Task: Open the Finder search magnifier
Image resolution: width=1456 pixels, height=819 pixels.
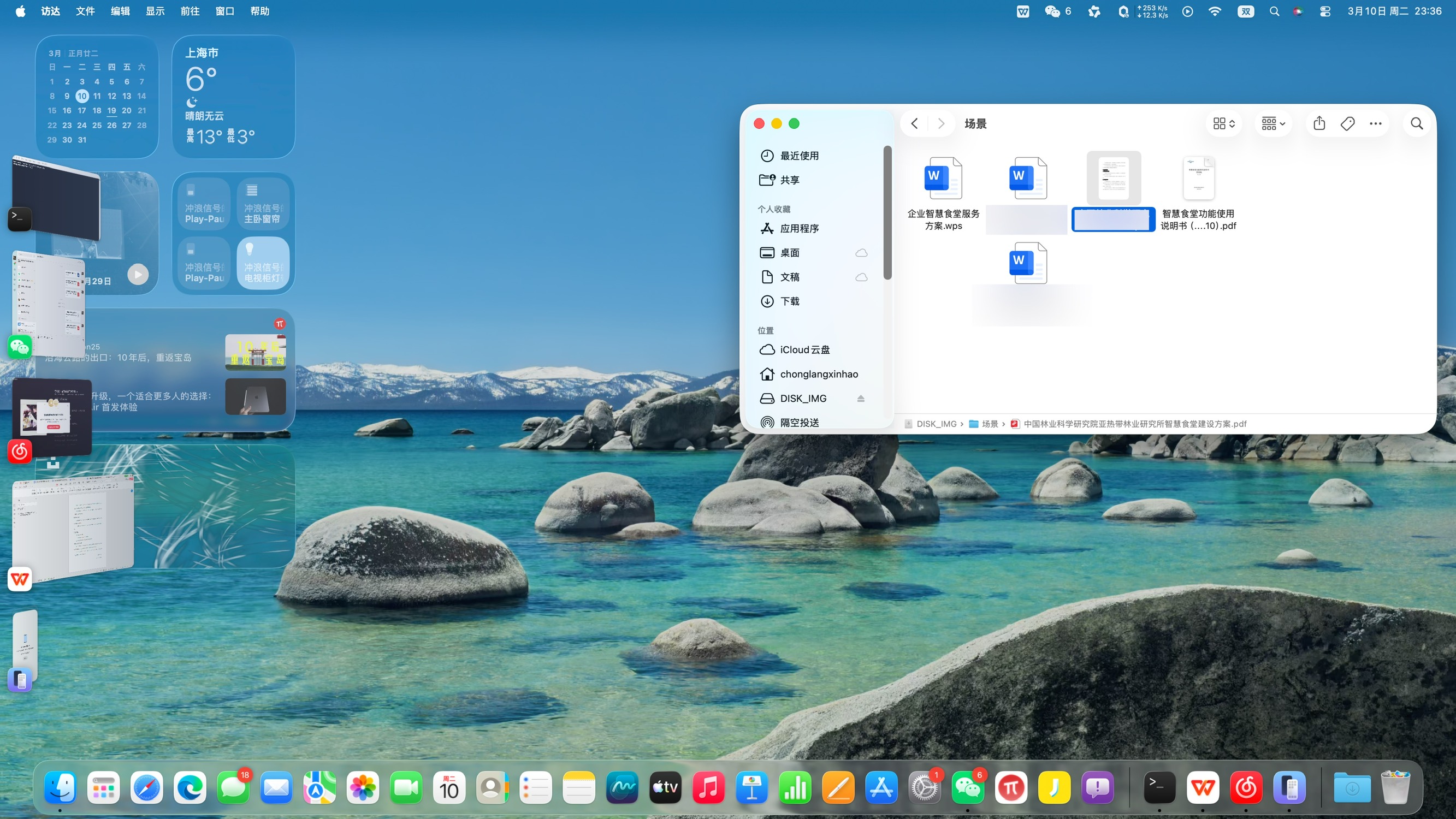Action: click(x=1417, y=123)
